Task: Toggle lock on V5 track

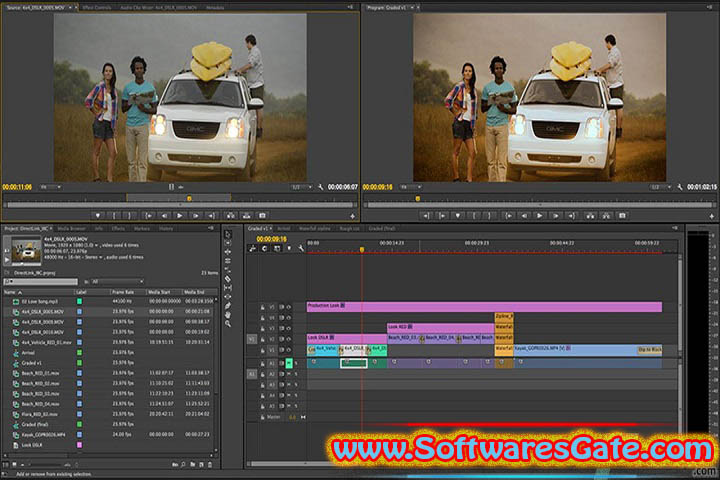Action: tap(263, 307)
